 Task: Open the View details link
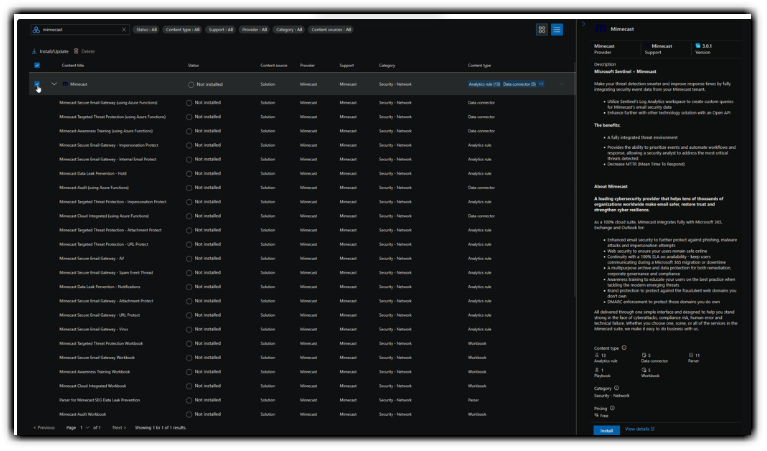pyautogui.click(x=639, y=429)
